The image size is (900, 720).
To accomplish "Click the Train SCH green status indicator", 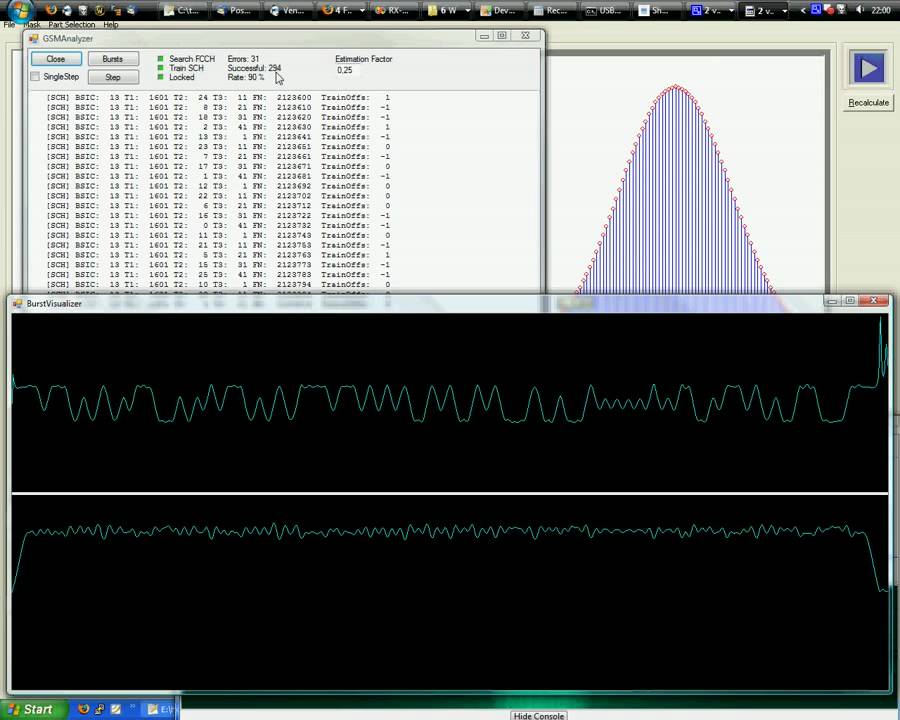I will 160,68.
